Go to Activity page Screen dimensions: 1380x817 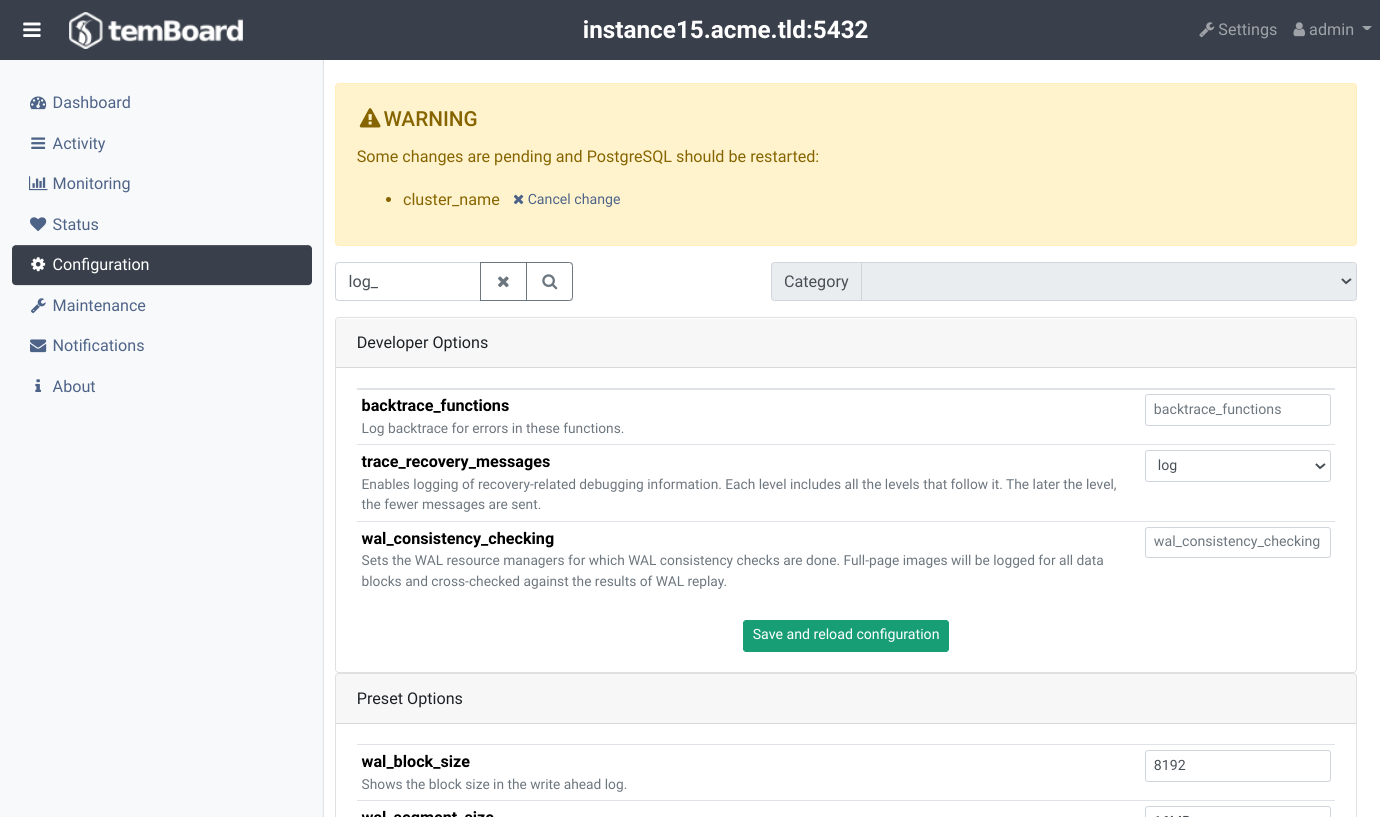pyautogui.click(x=67, y=144)
